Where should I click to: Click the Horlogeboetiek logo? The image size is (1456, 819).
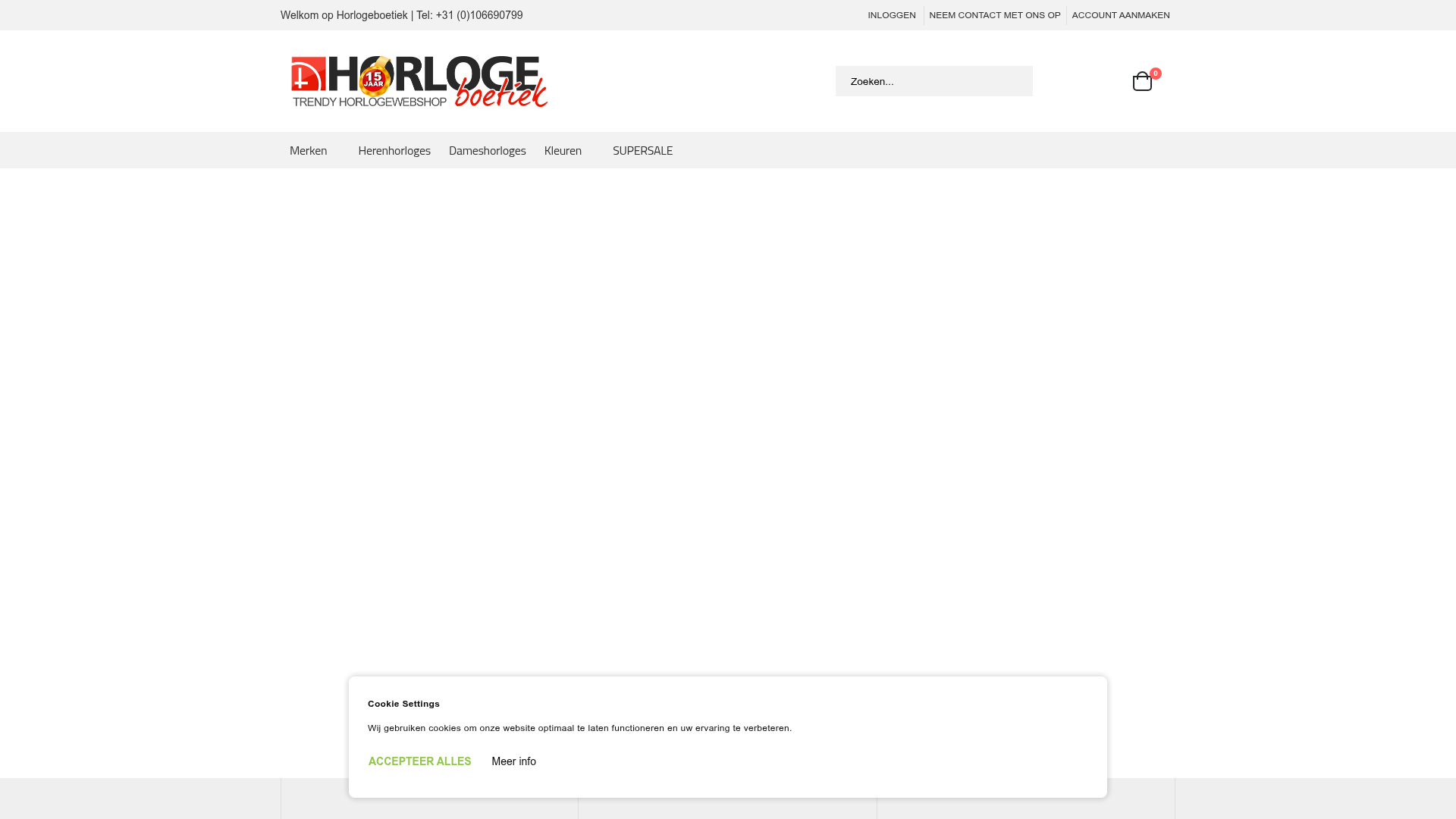(419, 81)
